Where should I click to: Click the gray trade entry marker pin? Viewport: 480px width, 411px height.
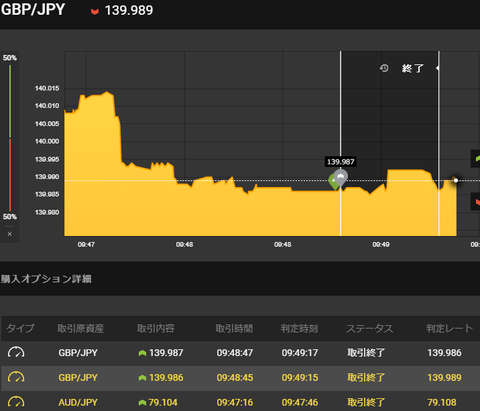pos(341,178)
